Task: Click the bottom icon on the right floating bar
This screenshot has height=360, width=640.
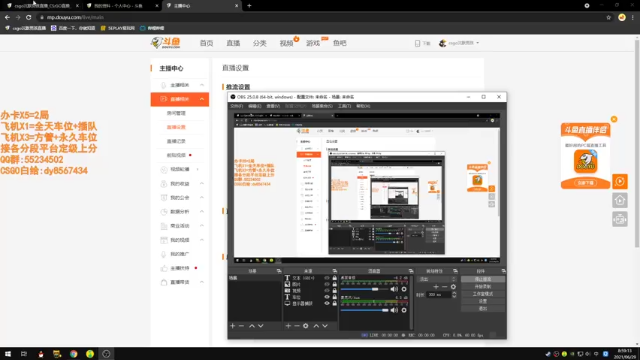Action: 620,220
